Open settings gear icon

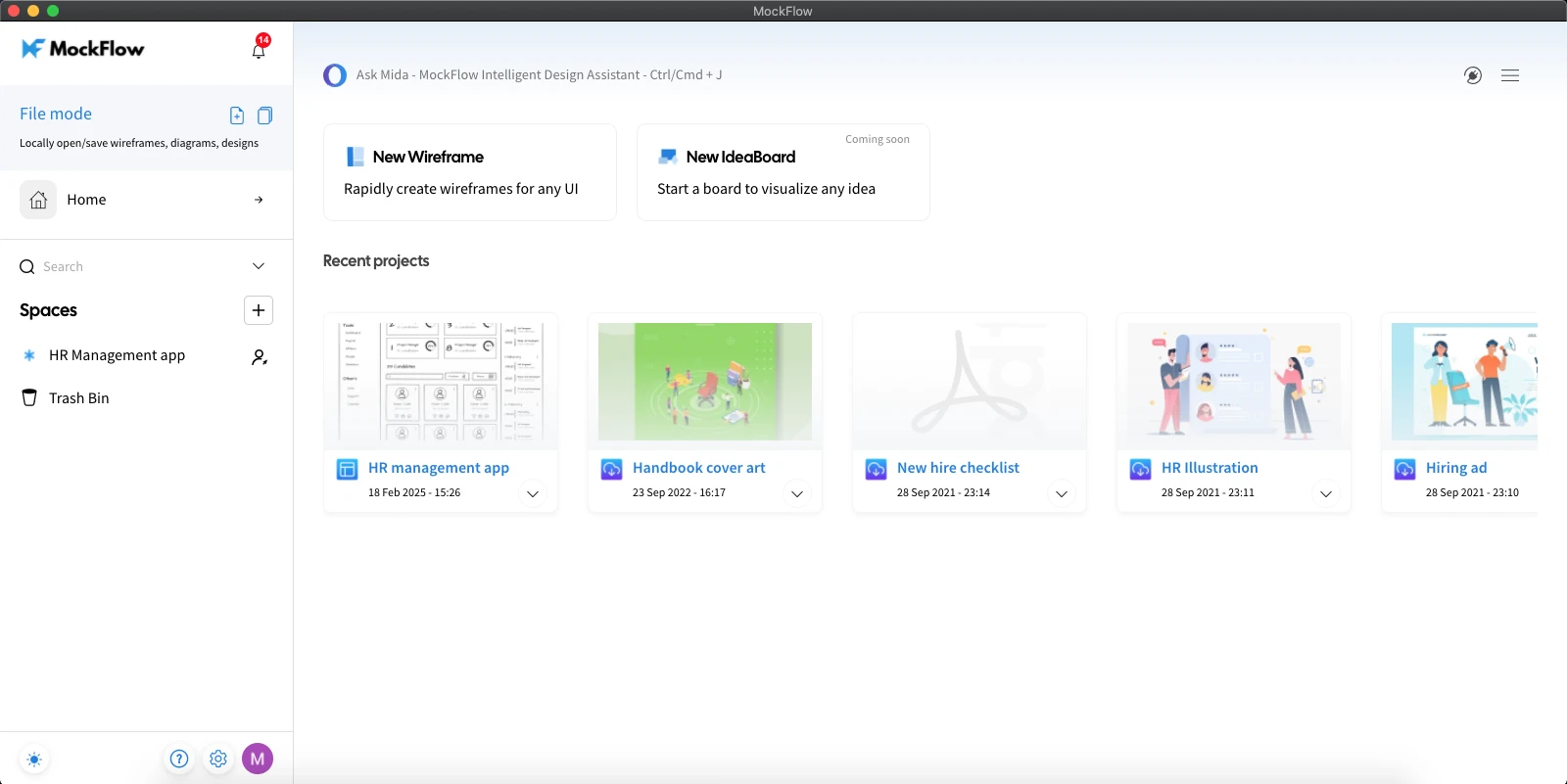pyautogui.click(x=218, y=759)
